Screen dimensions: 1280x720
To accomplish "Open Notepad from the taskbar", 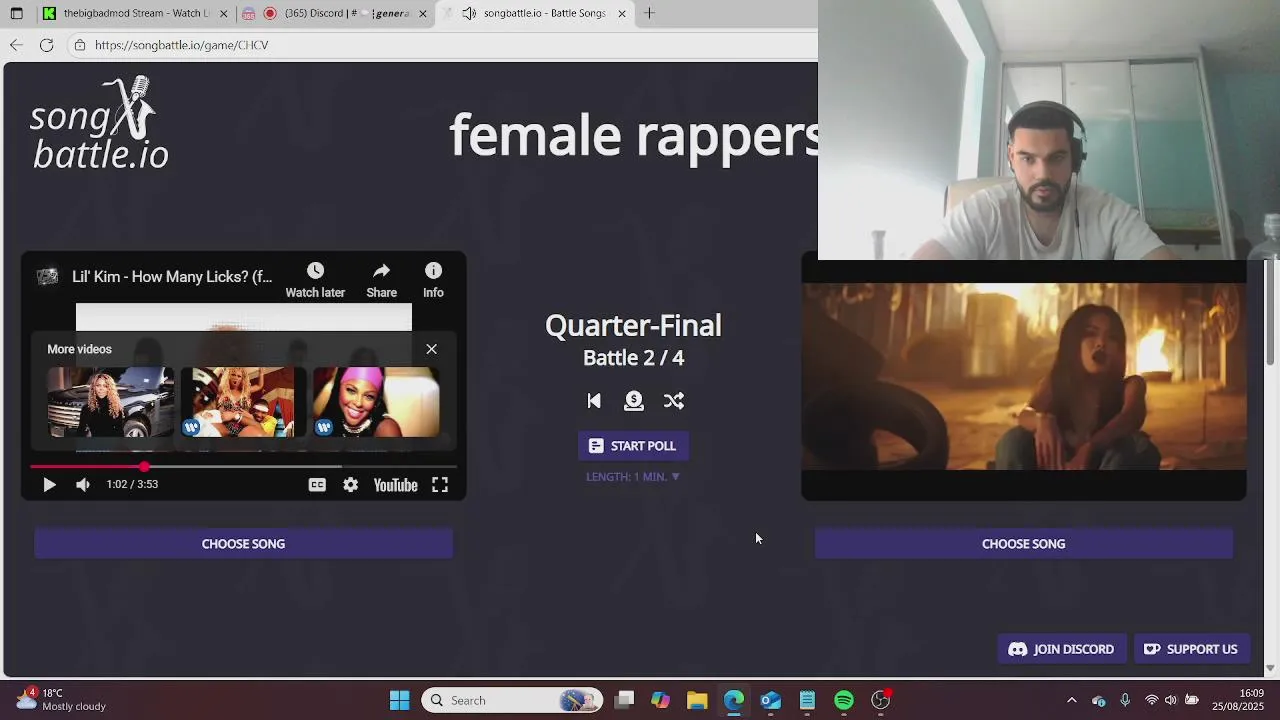I will (807, 700).
